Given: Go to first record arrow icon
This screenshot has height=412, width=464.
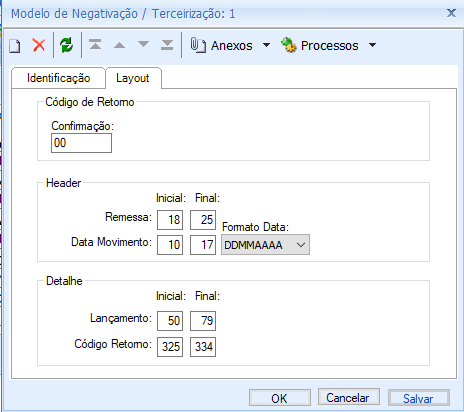Looking at the screenshot, I should [95, 44].
